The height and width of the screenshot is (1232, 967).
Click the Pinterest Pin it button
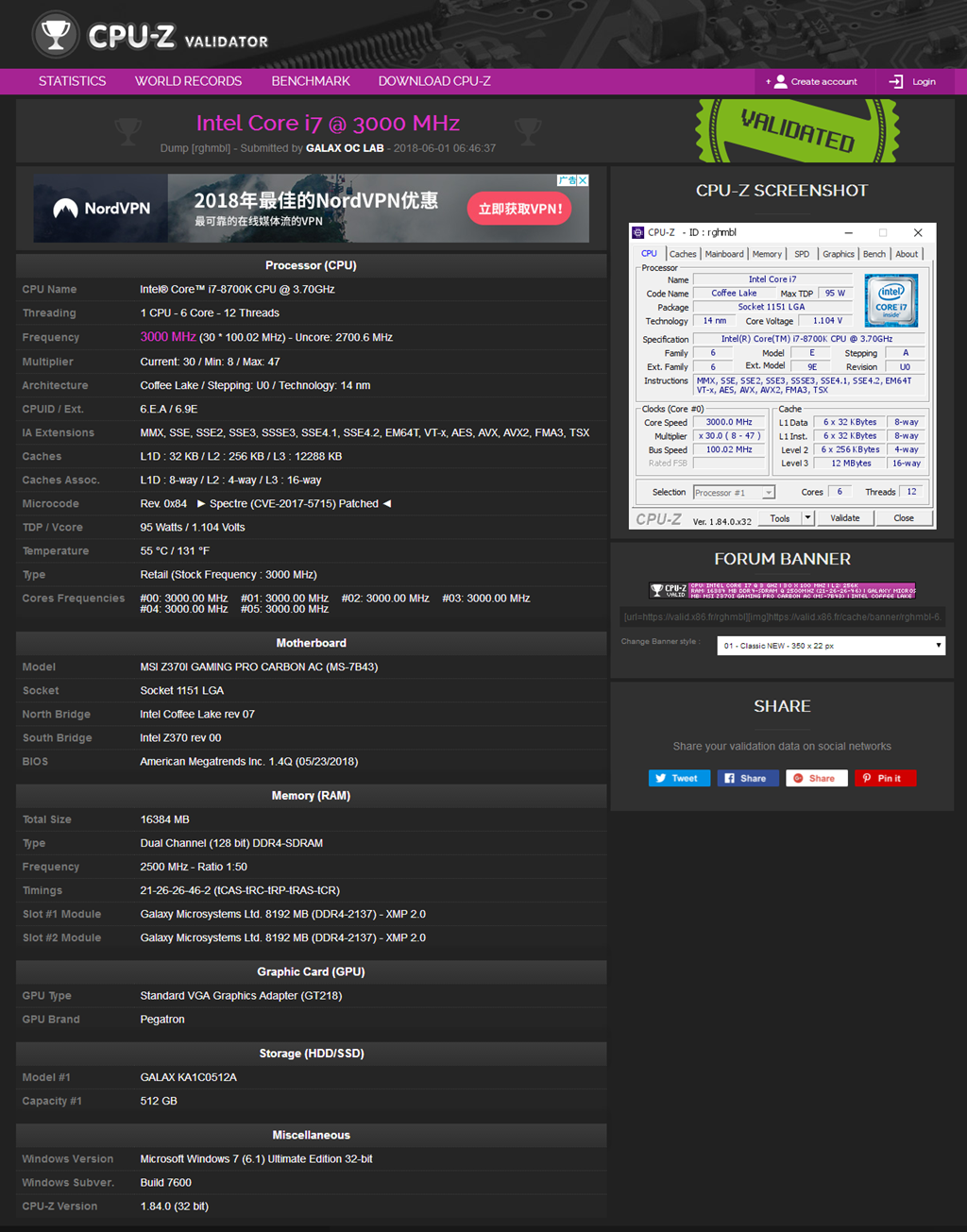pos(886,778)
